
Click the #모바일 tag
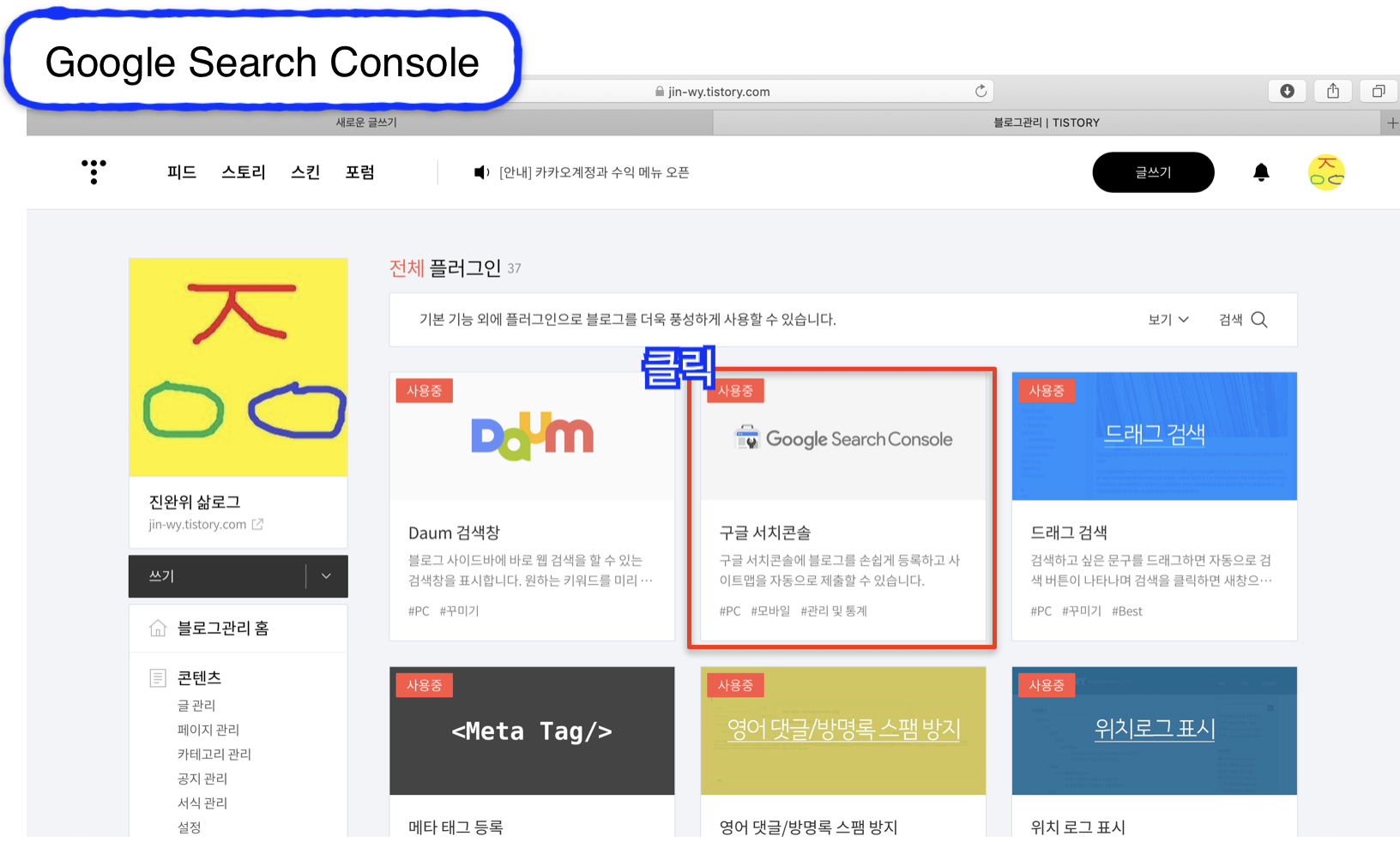coord(770,611)
